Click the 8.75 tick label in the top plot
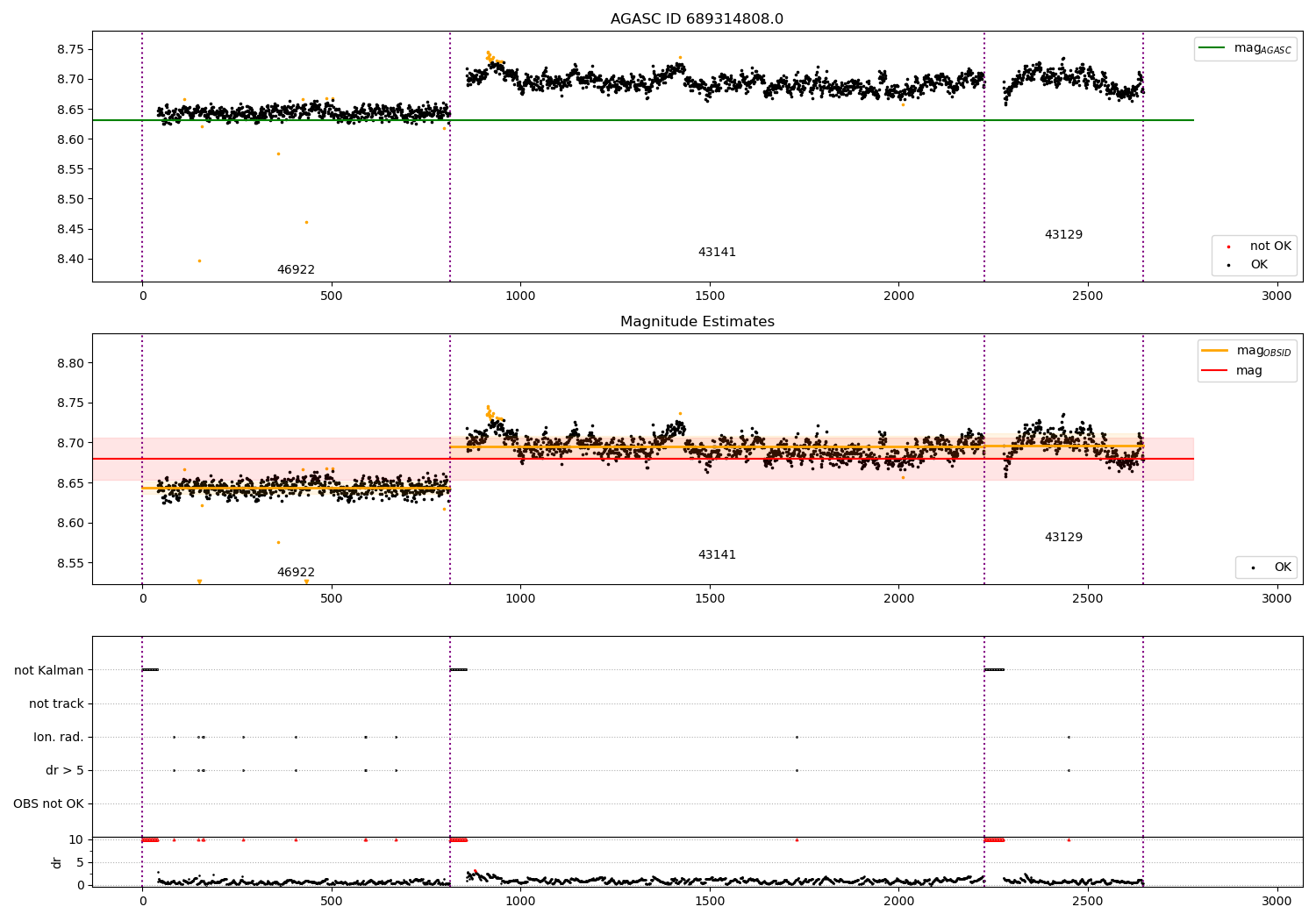 70,50
